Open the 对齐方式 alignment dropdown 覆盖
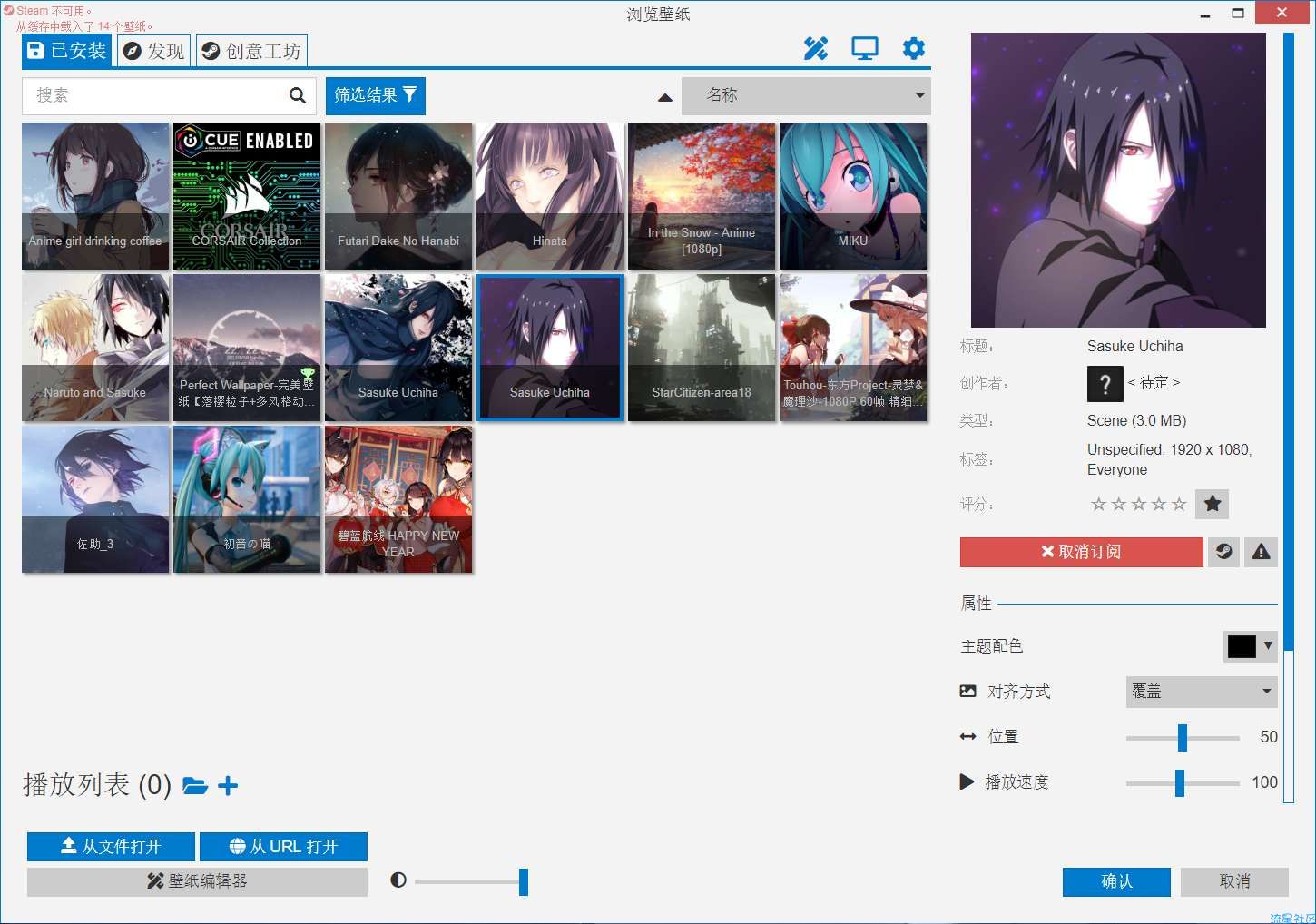 pyautogui.click(x=1202, y=692)
